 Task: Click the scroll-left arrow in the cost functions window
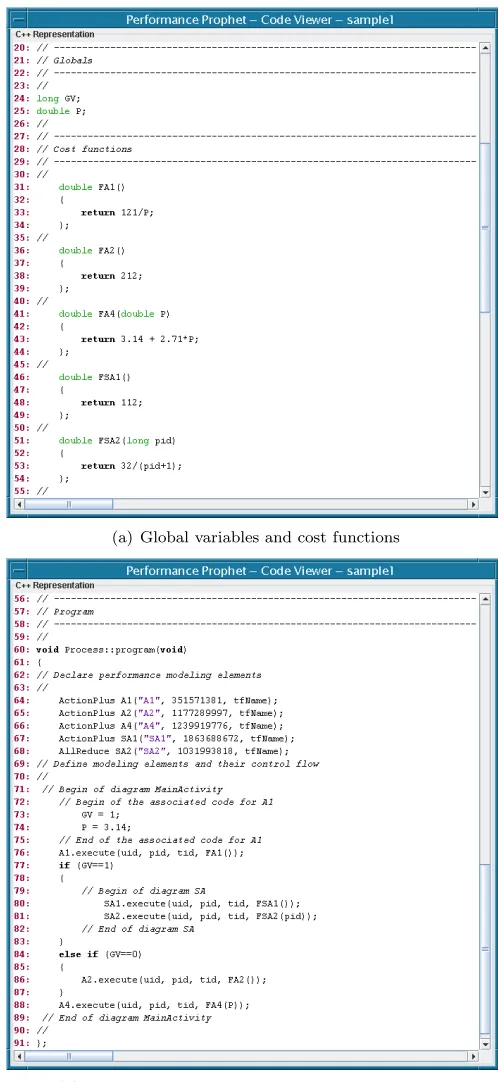coord(18,504)
